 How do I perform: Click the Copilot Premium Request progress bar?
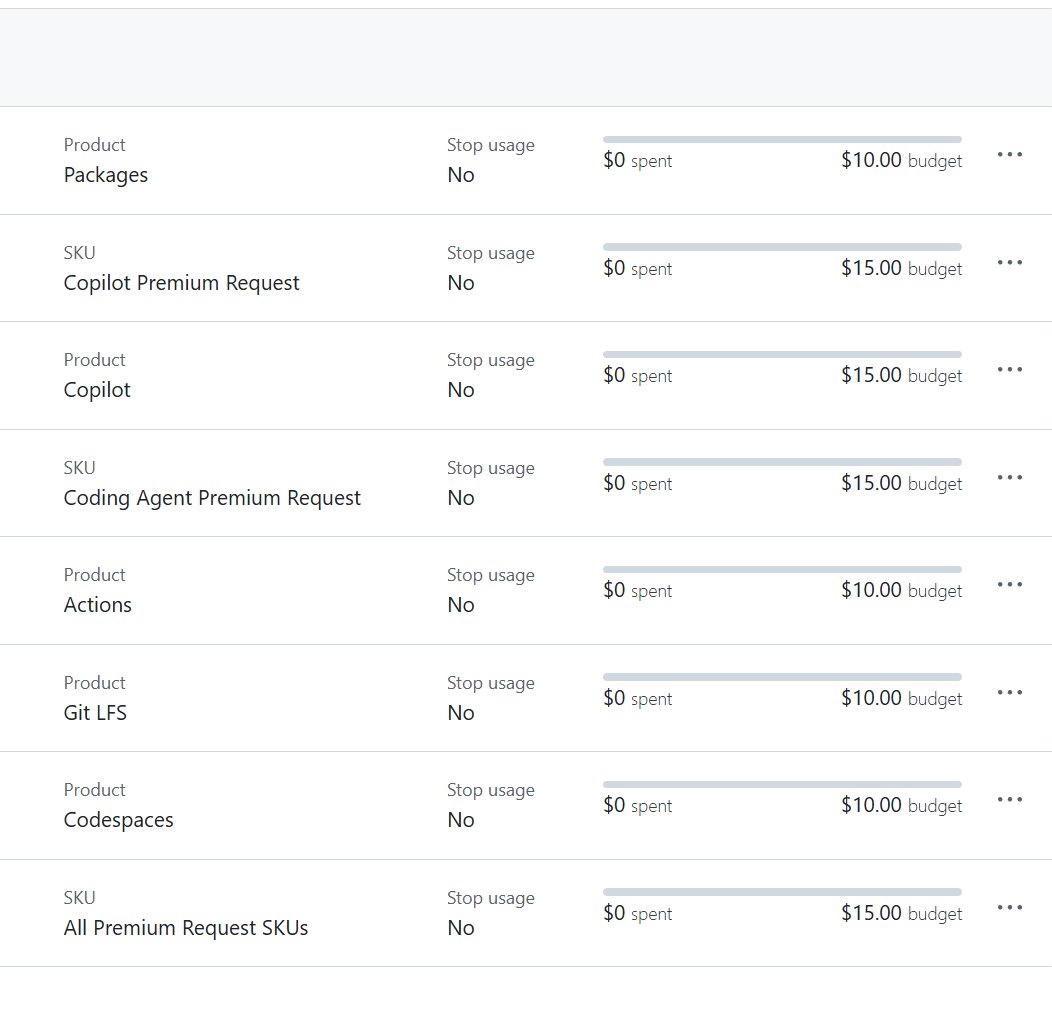pyautogui.click(x=782, y=247)
